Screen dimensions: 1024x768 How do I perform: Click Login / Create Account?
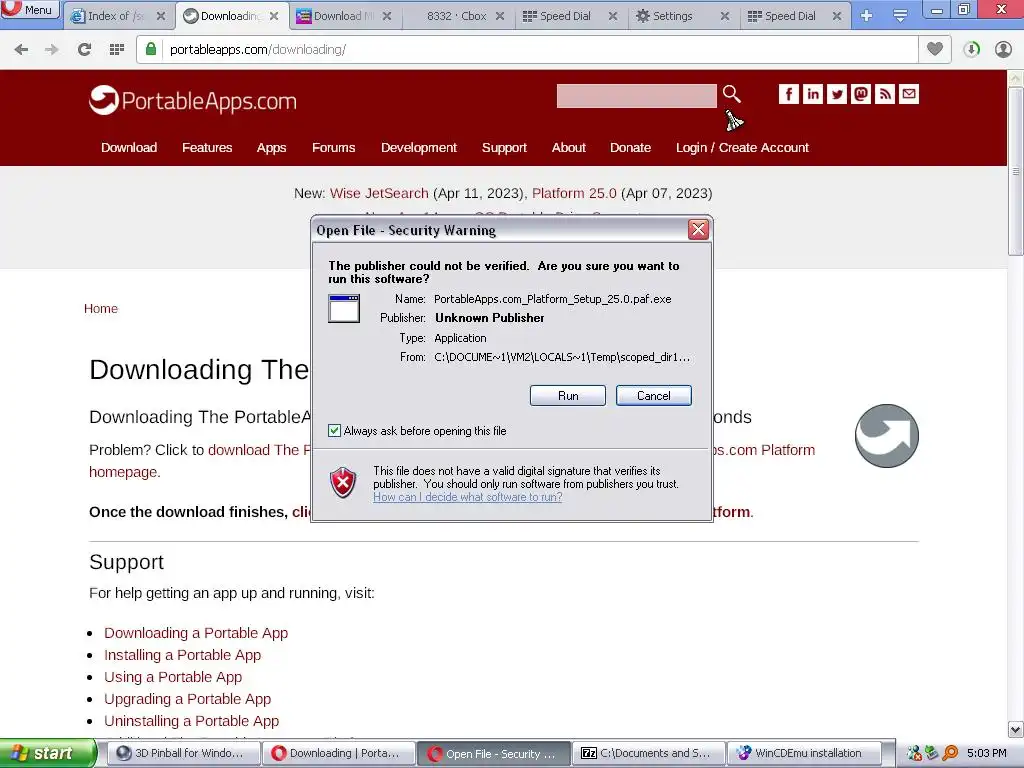[x=742, y=148]
